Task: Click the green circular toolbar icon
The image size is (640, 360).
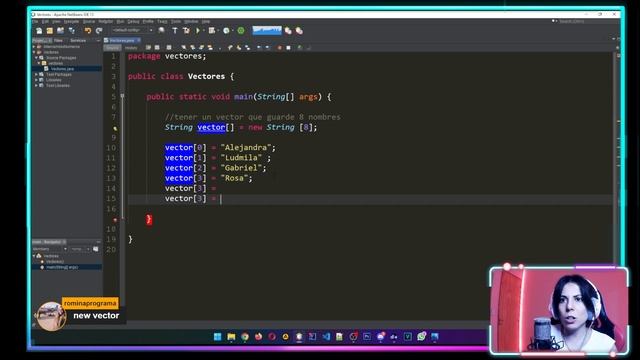Action: point(241,31)
